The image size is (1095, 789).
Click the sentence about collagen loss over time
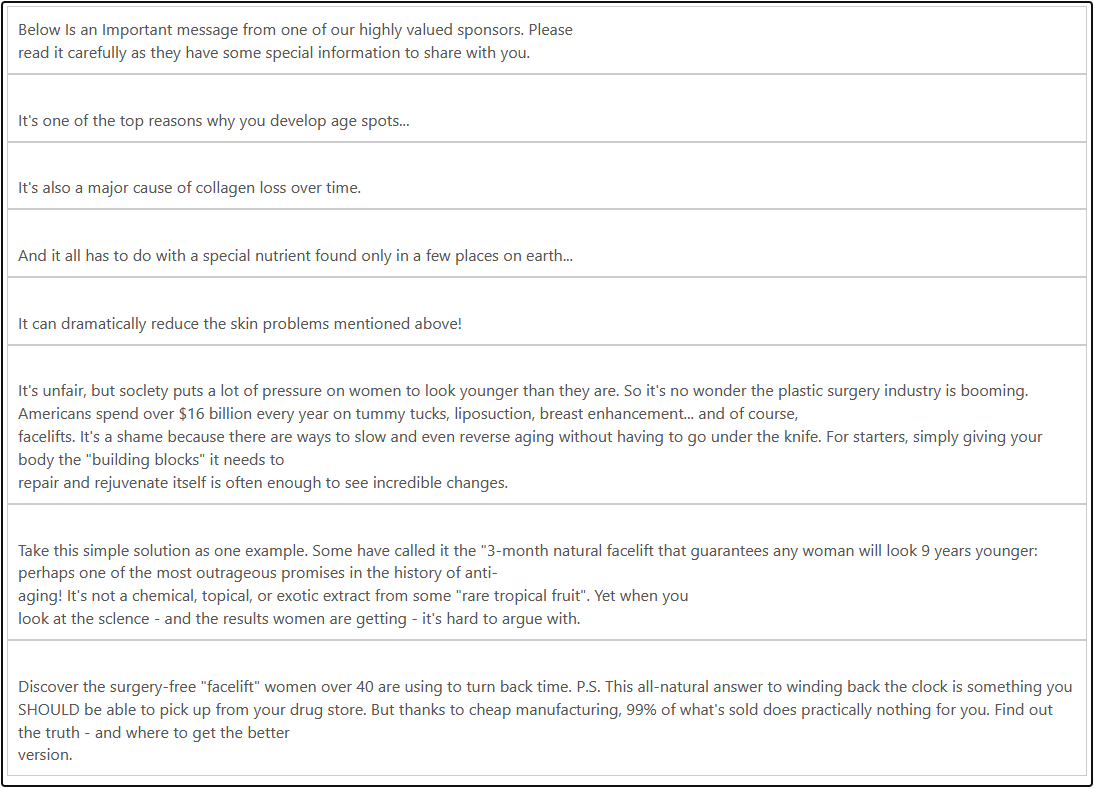pos(189,188)
